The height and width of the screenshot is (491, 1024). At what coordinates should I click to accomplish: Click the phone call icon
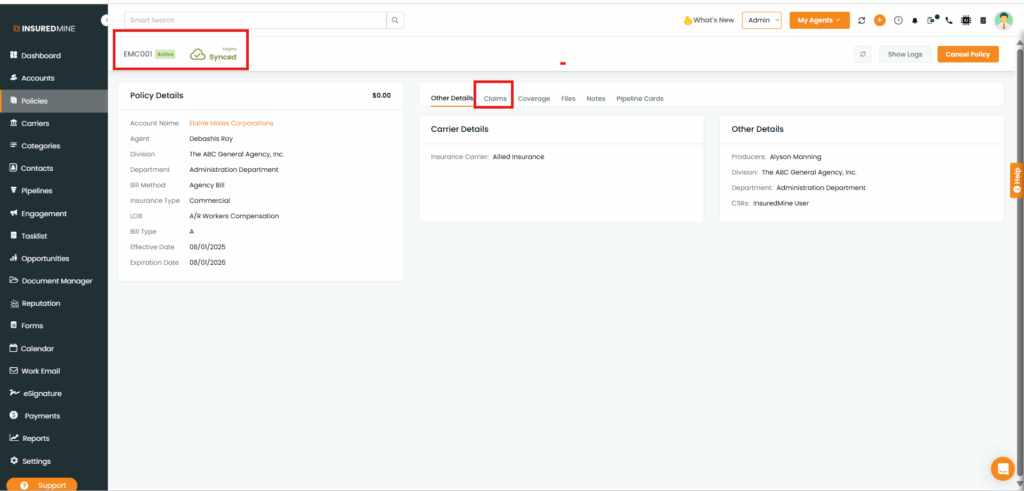coord(949,20)
